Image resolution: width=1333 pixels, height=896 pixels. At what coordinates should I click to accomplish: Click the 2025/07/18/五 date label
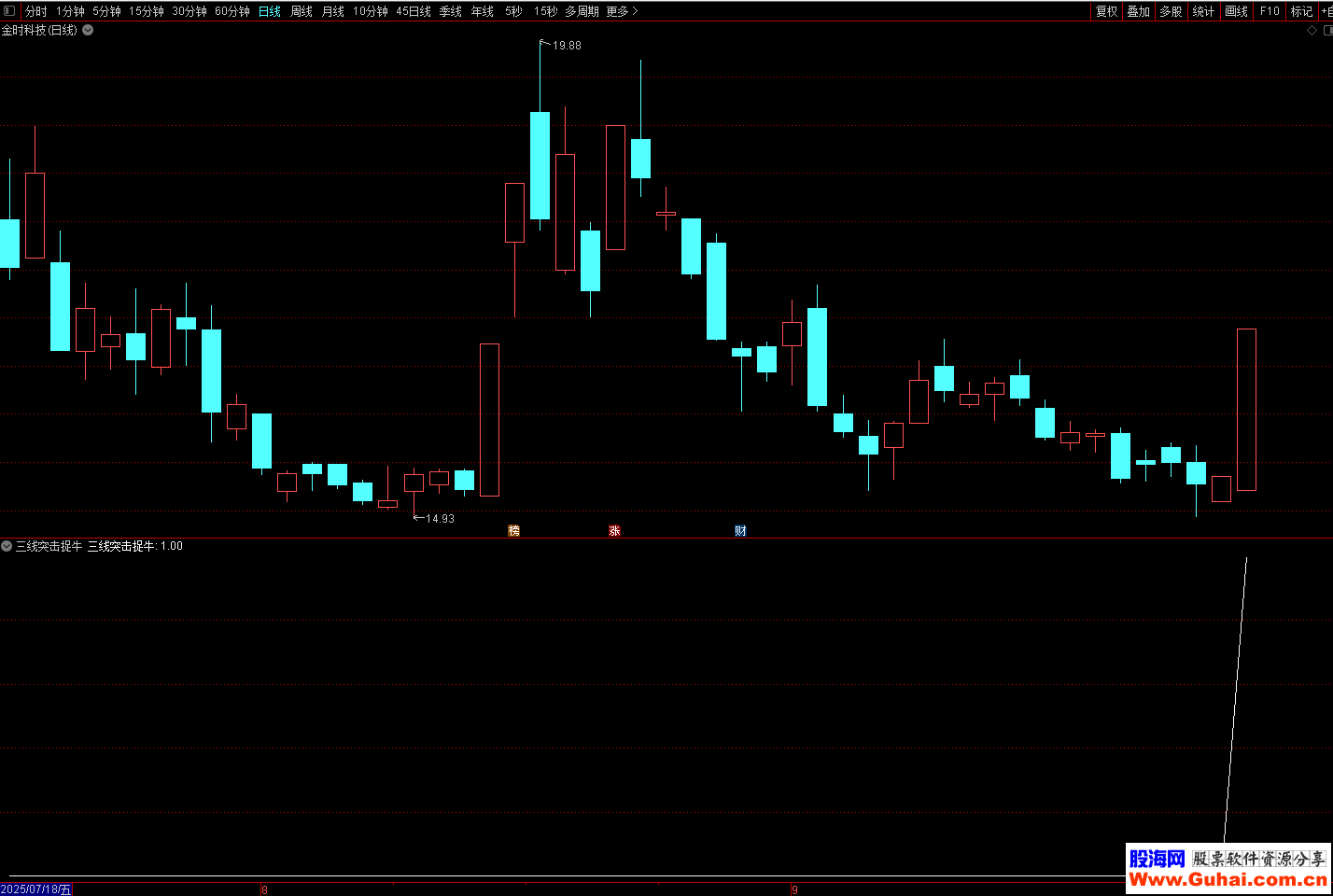click(x=36, y=889)
